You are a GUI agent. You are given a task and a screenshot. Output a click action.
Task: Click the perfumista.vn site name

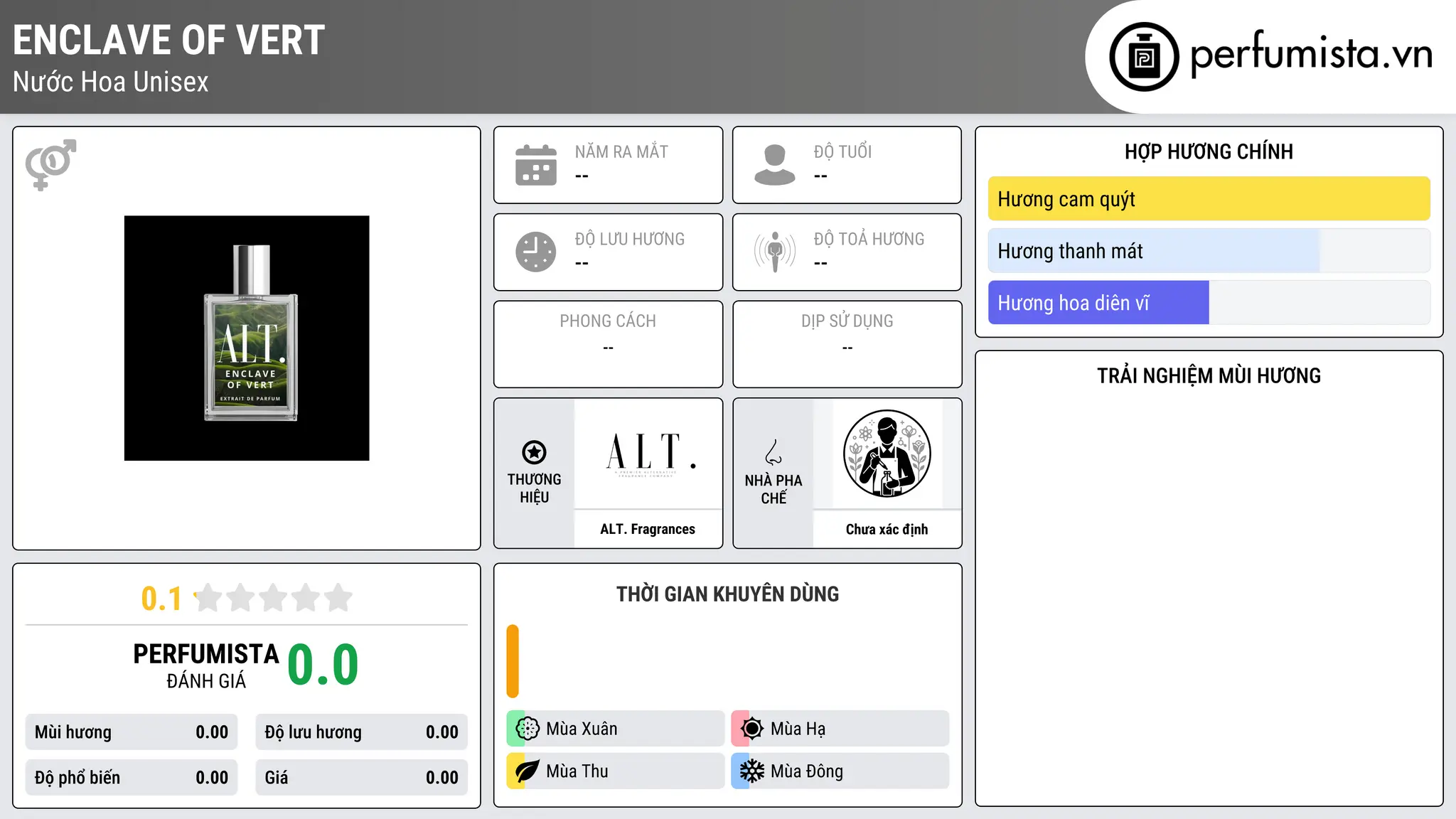coord(1312,54)
